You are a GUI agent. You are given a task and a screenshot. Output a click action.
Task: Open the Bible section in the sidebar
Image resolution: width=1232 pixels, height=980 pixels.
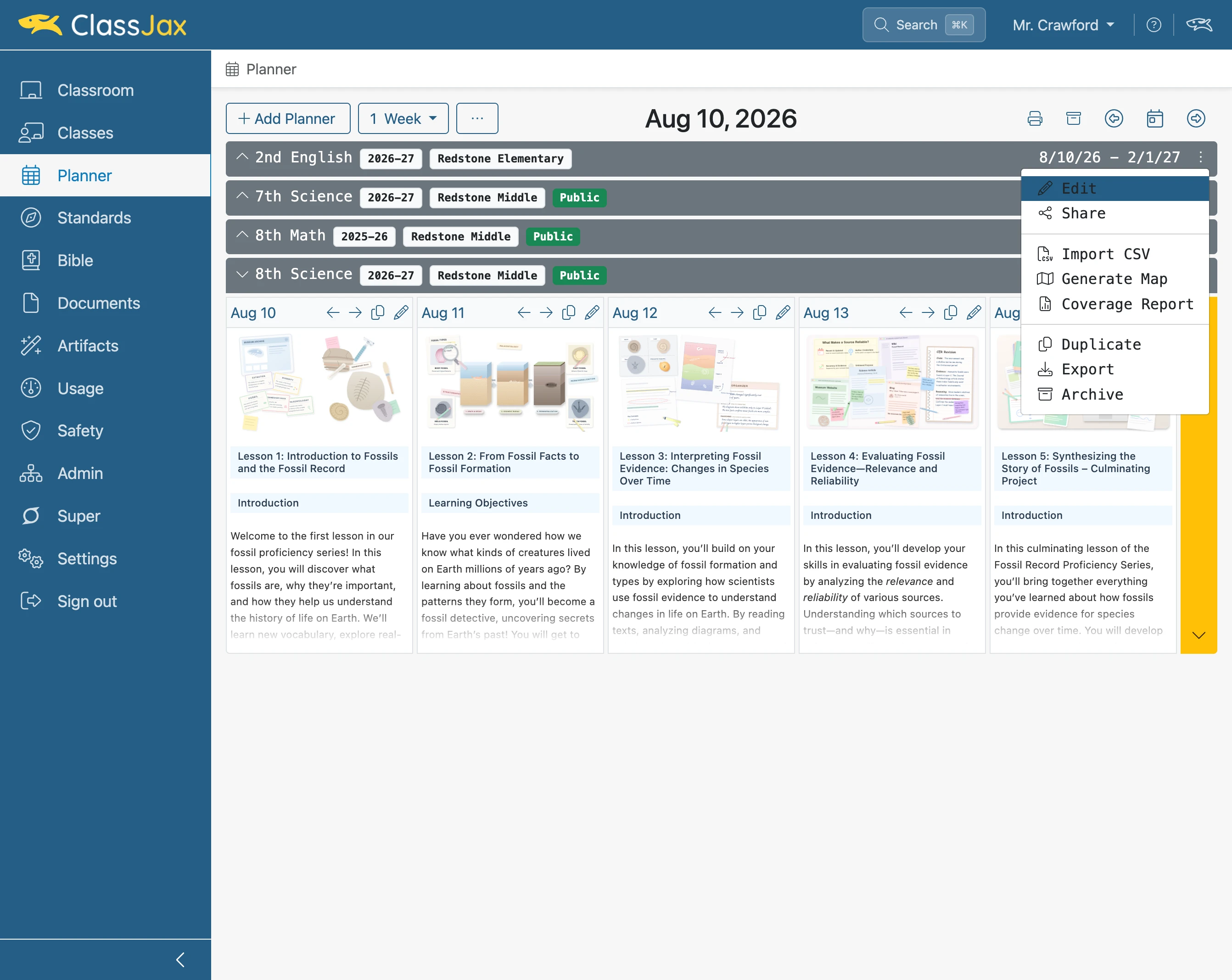[x=106, y=261]
